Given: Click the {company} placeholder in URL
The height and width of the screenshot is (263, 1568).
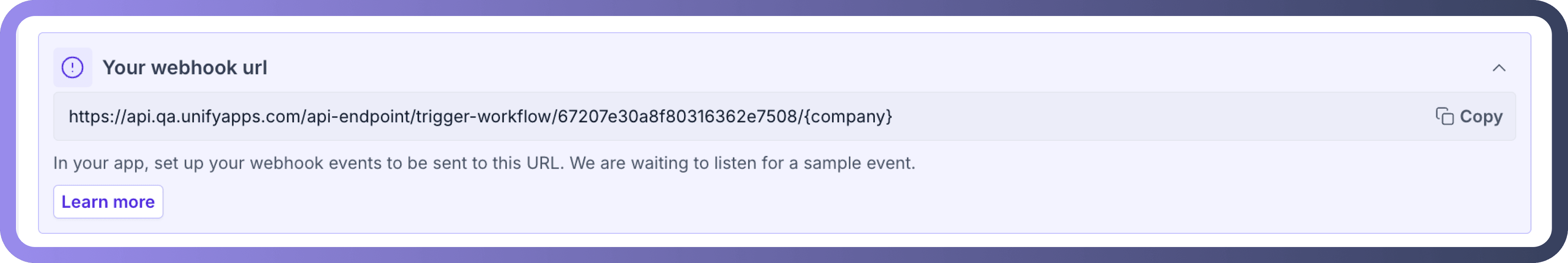Looking at the screenshot, I should tap(848, 116).
